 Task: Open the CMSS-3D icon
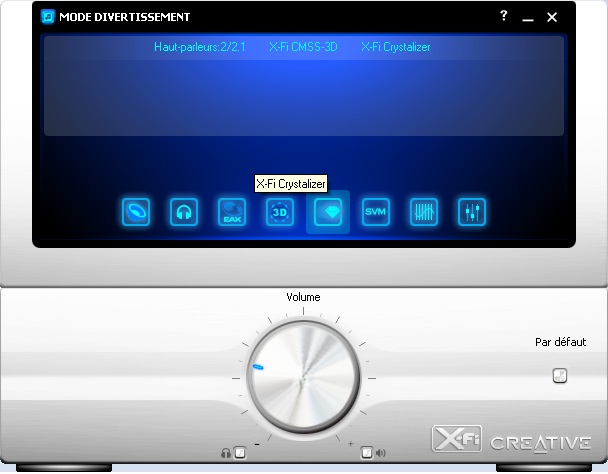[280, 212]
